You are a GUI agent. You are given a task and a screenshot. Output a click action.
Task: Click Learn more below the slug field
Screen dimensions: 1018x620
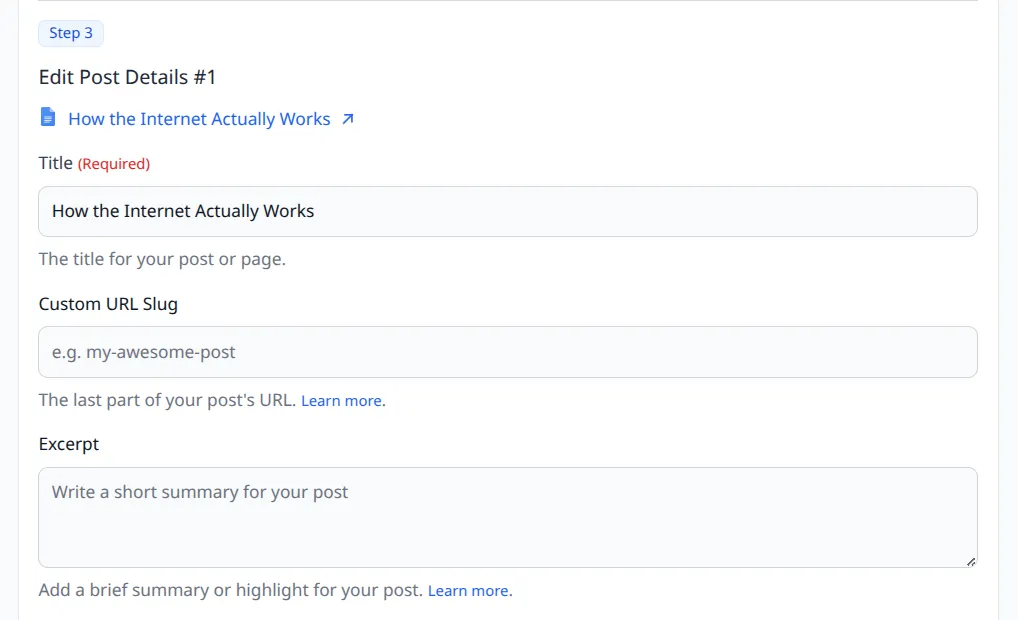340,400
